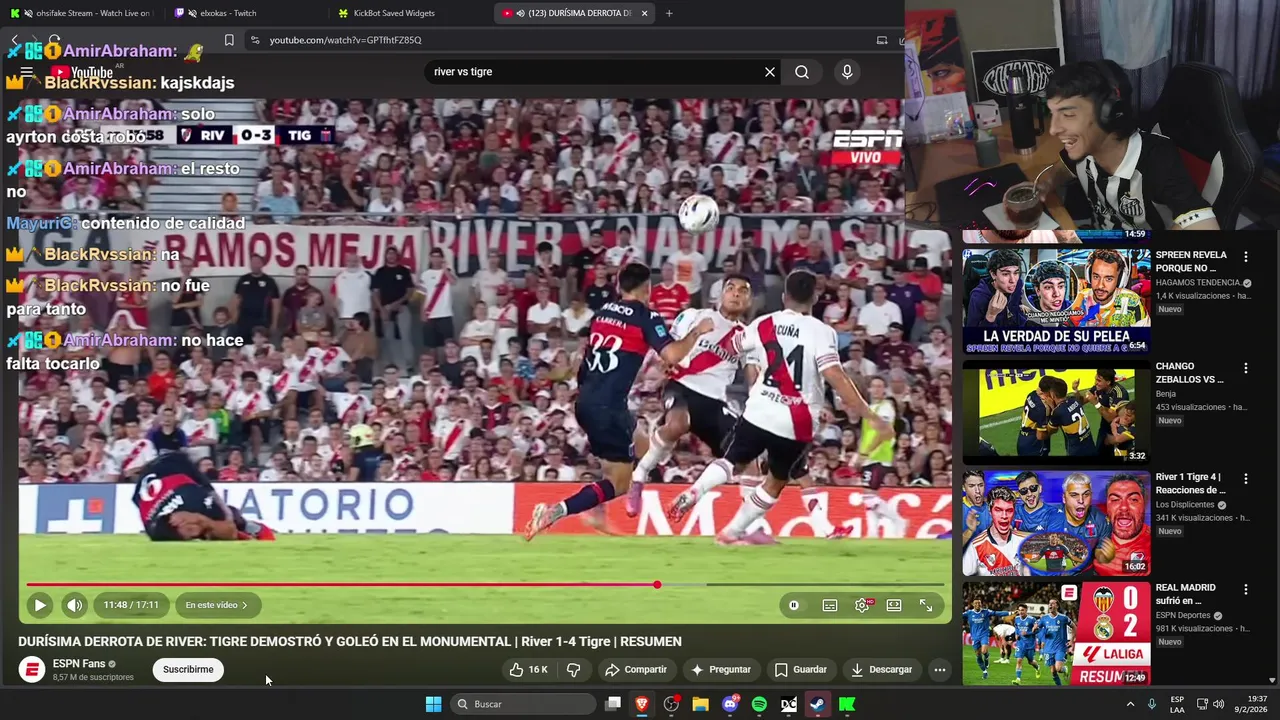Open the Brave browser taskbar icon
The height and width of the screenshot is (720, 1280).
point(642,704)
